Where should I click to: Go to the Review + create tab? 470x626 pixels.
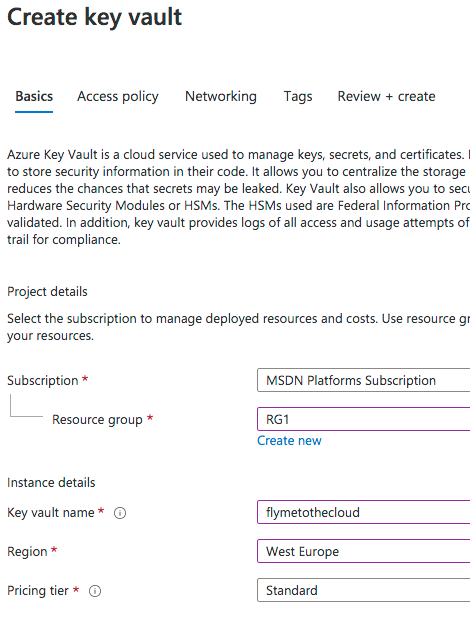coord(386,97)
